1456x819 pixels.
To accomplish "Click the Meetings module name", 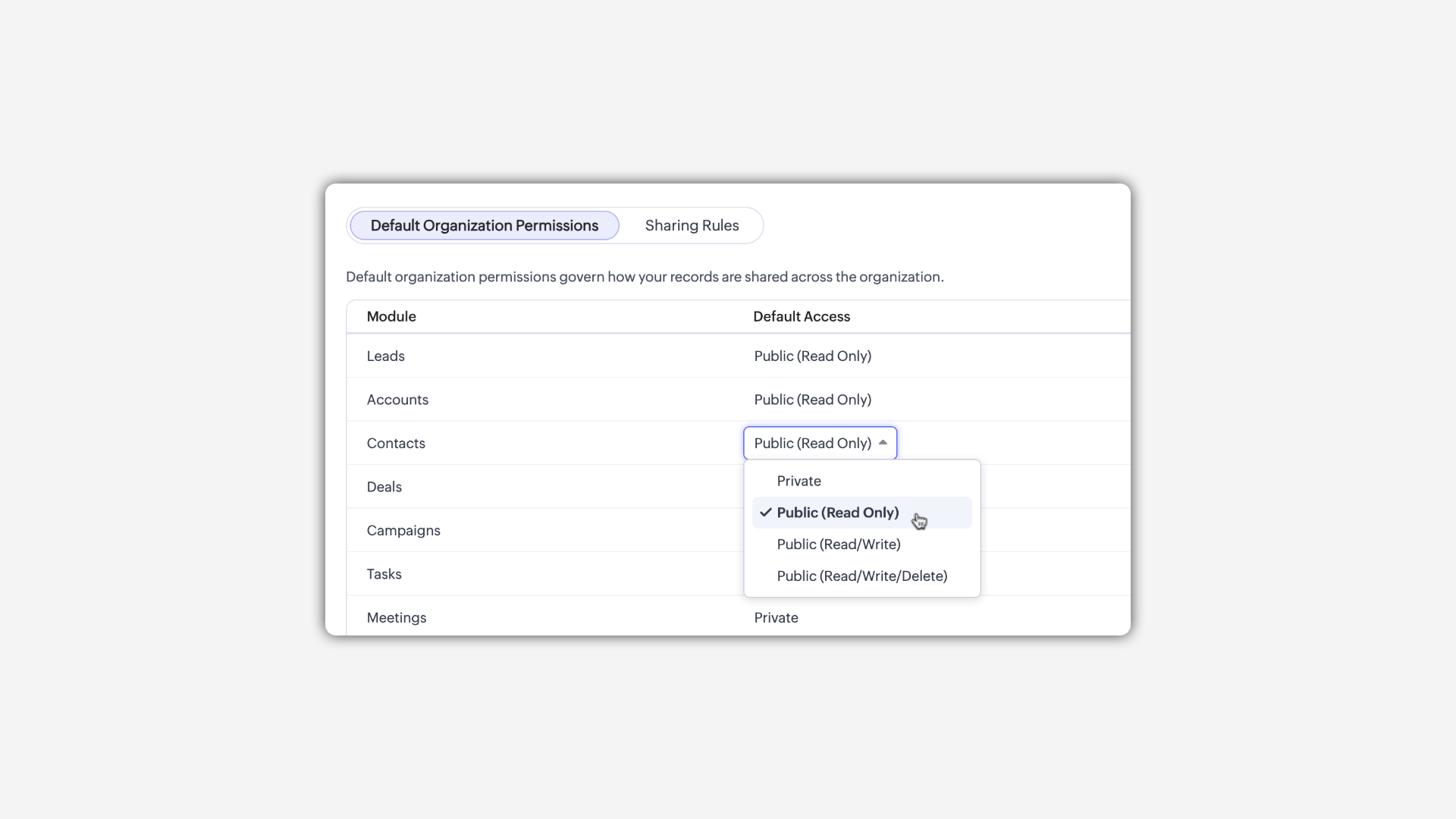I will 396,618.
